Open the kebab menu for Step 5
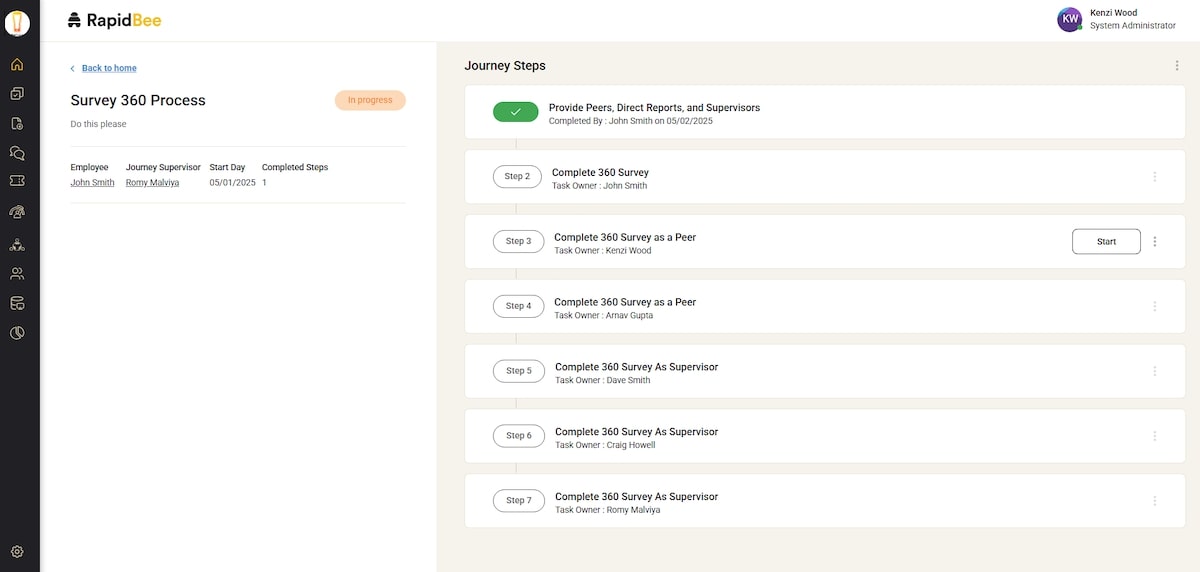 pyautogui.click(x=1155, y=371)
